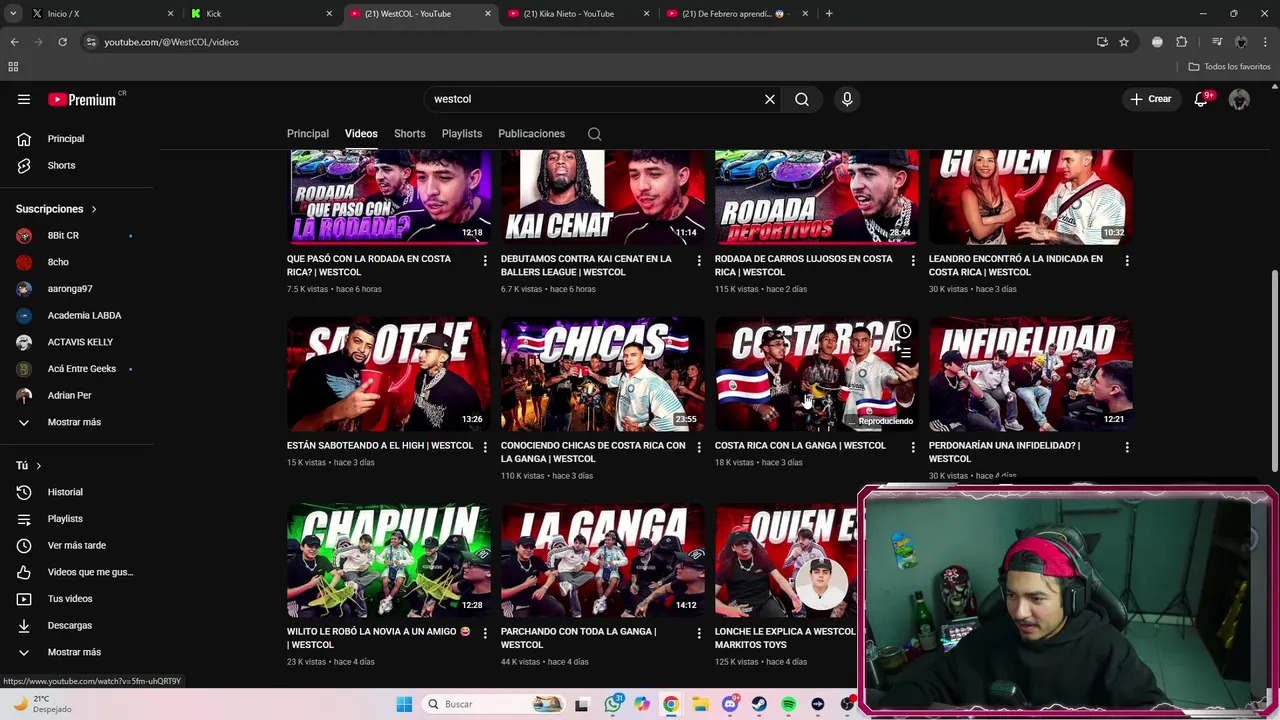Open the Windows Start menu
This screenshot has width=1280, height=720.
point(404,704)
